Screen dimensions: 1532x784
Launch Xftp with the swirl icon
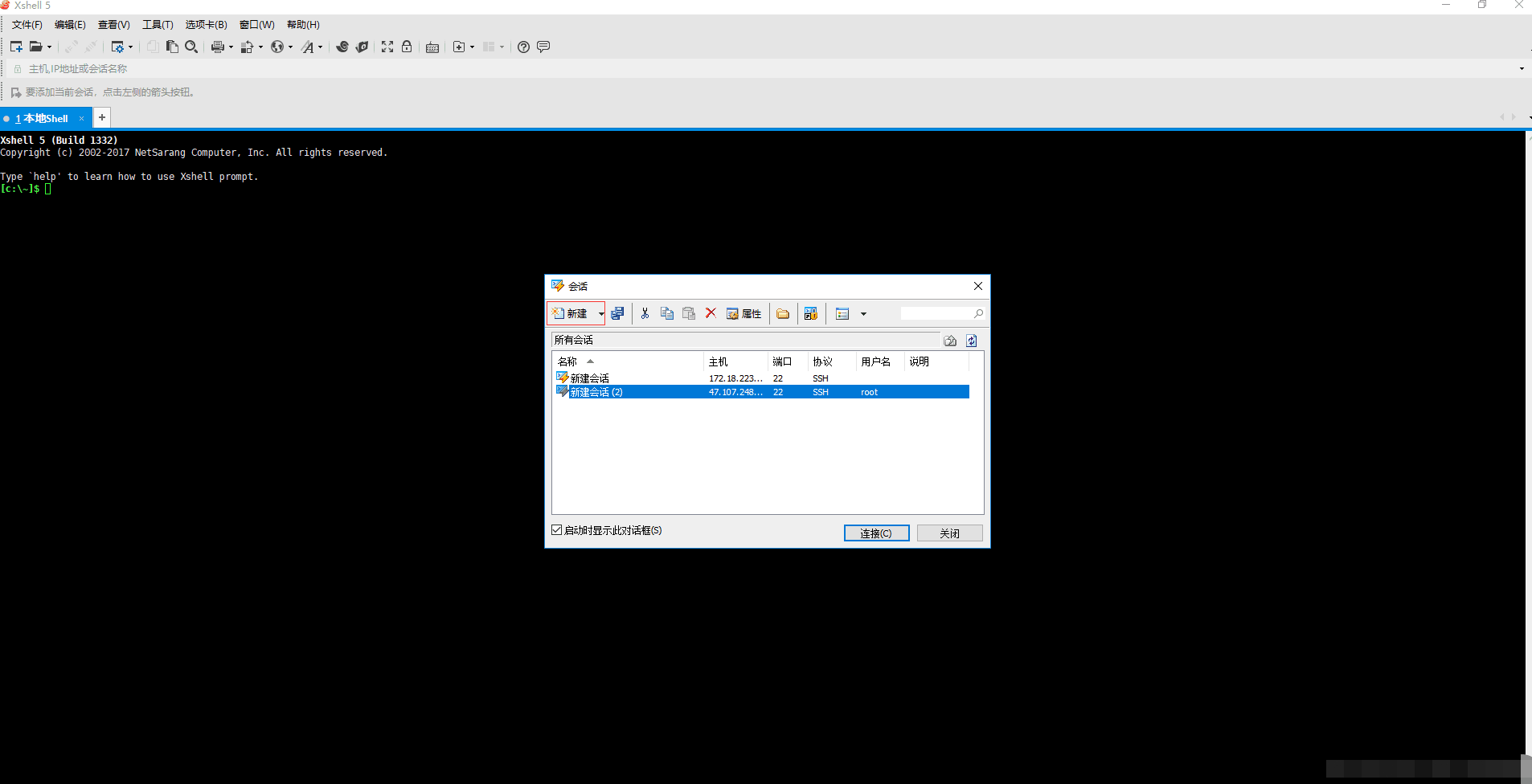click(342, 47)
